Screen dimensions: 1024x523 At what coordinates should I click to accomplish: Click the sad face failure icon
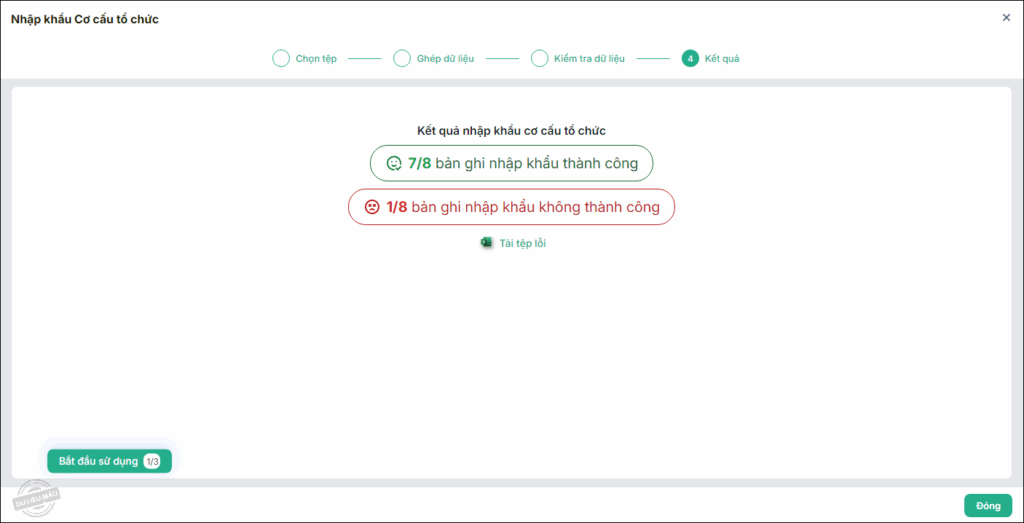[x=372, y=207]
